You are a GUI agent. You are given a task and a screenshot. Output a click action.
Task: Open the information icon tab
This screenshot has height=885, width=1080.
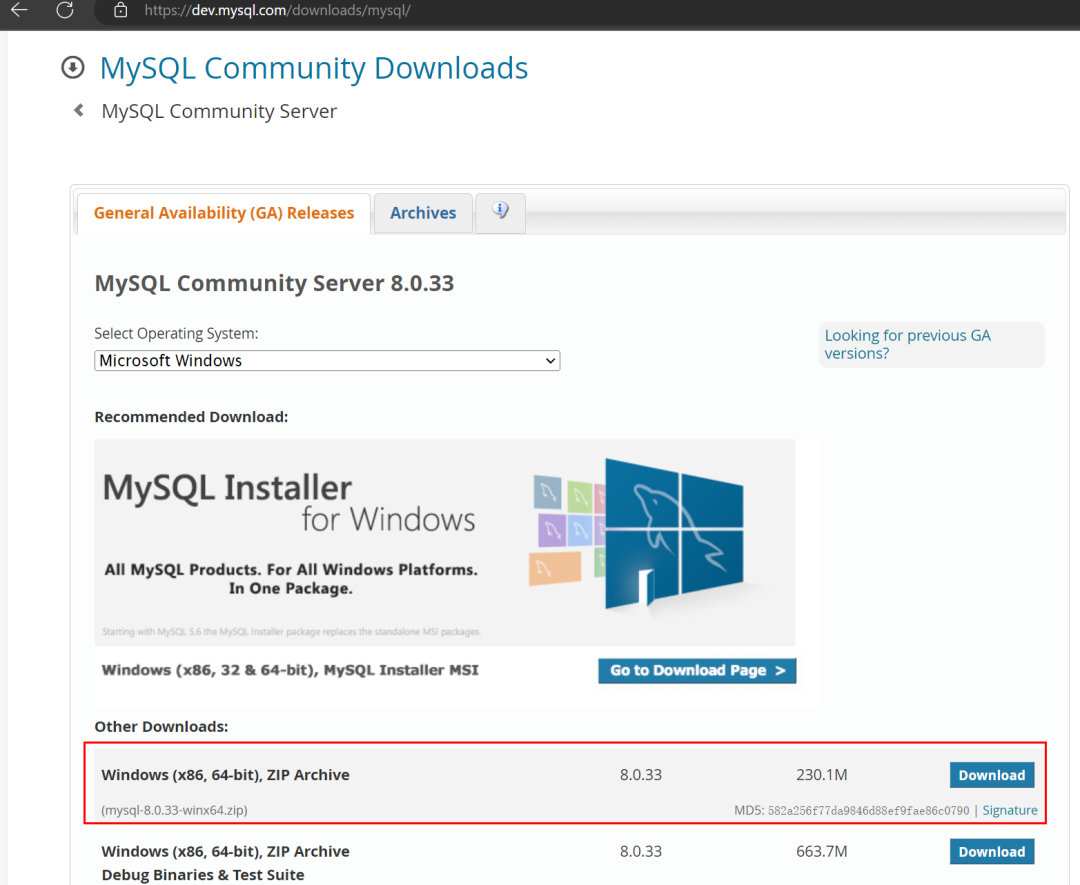[x=501, y=211]
